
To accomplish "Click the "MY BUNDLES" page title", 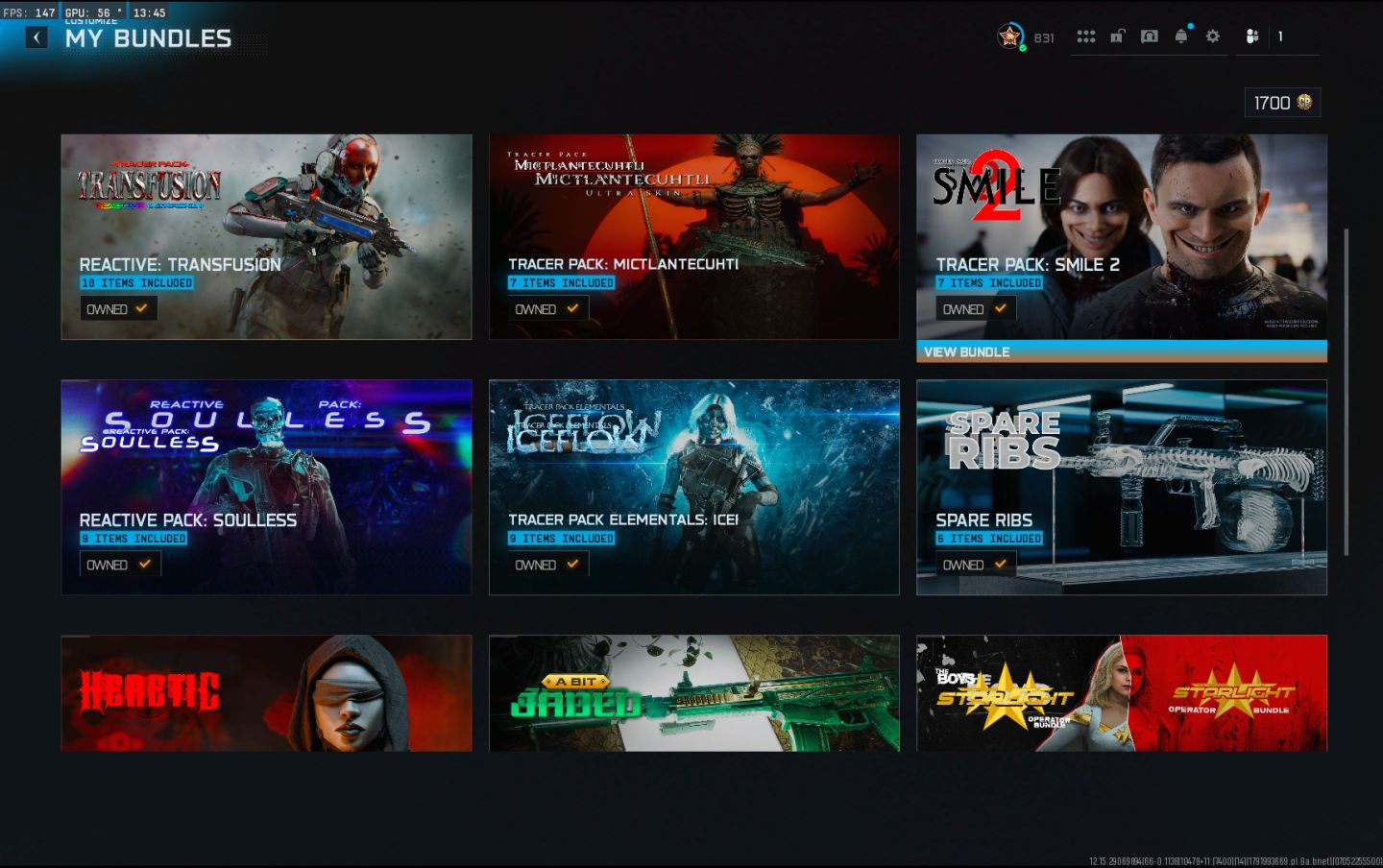I will click(x=148, y=38).
